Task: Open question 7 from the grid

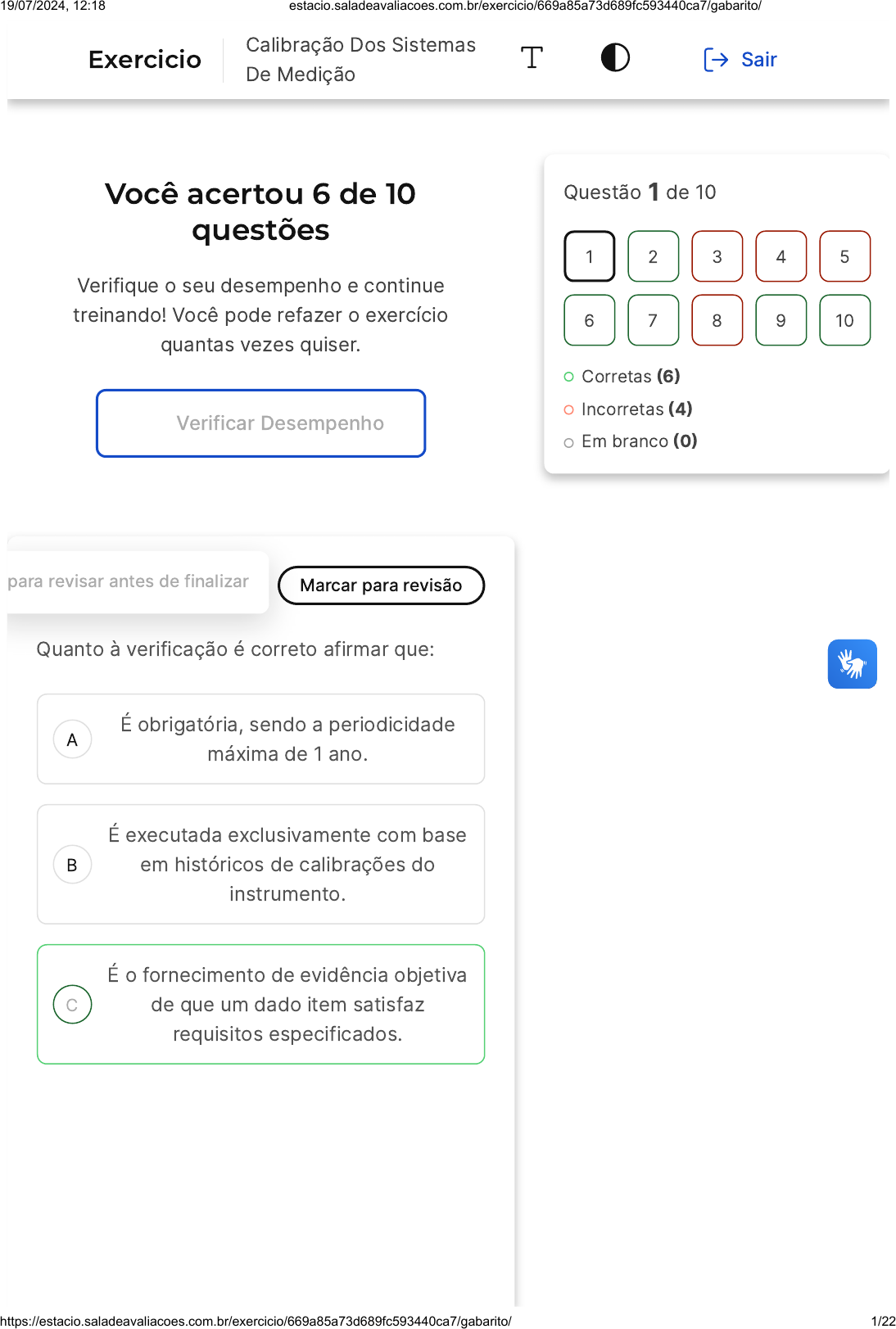Action: click(653, 321)
